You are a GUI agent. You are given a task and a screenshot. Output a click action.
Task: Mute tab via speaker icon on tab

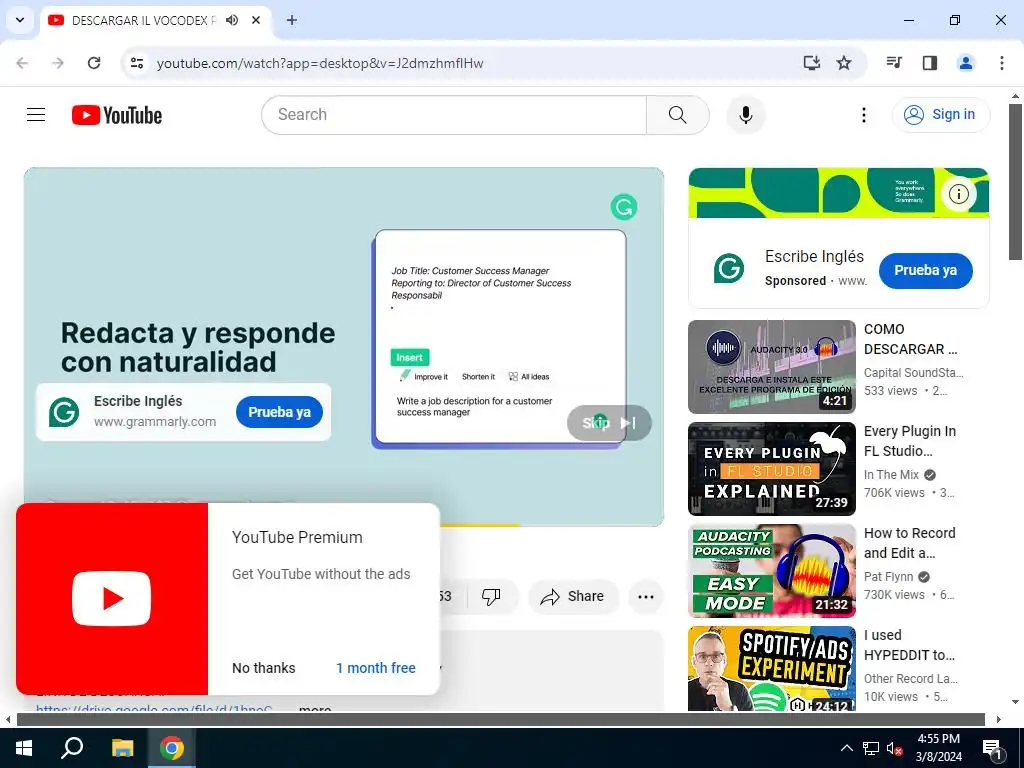(x=232, y=20)
